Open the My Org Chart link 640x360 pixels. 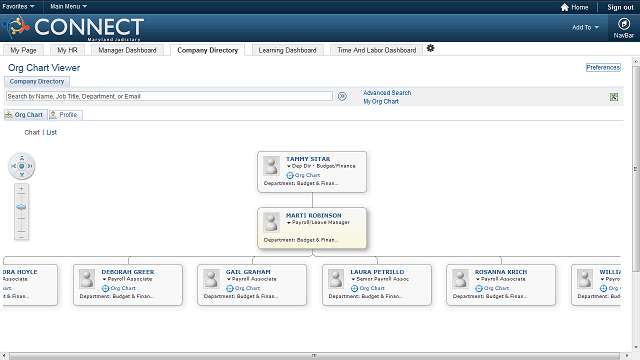pyautogui.click(x=381, y=102)
